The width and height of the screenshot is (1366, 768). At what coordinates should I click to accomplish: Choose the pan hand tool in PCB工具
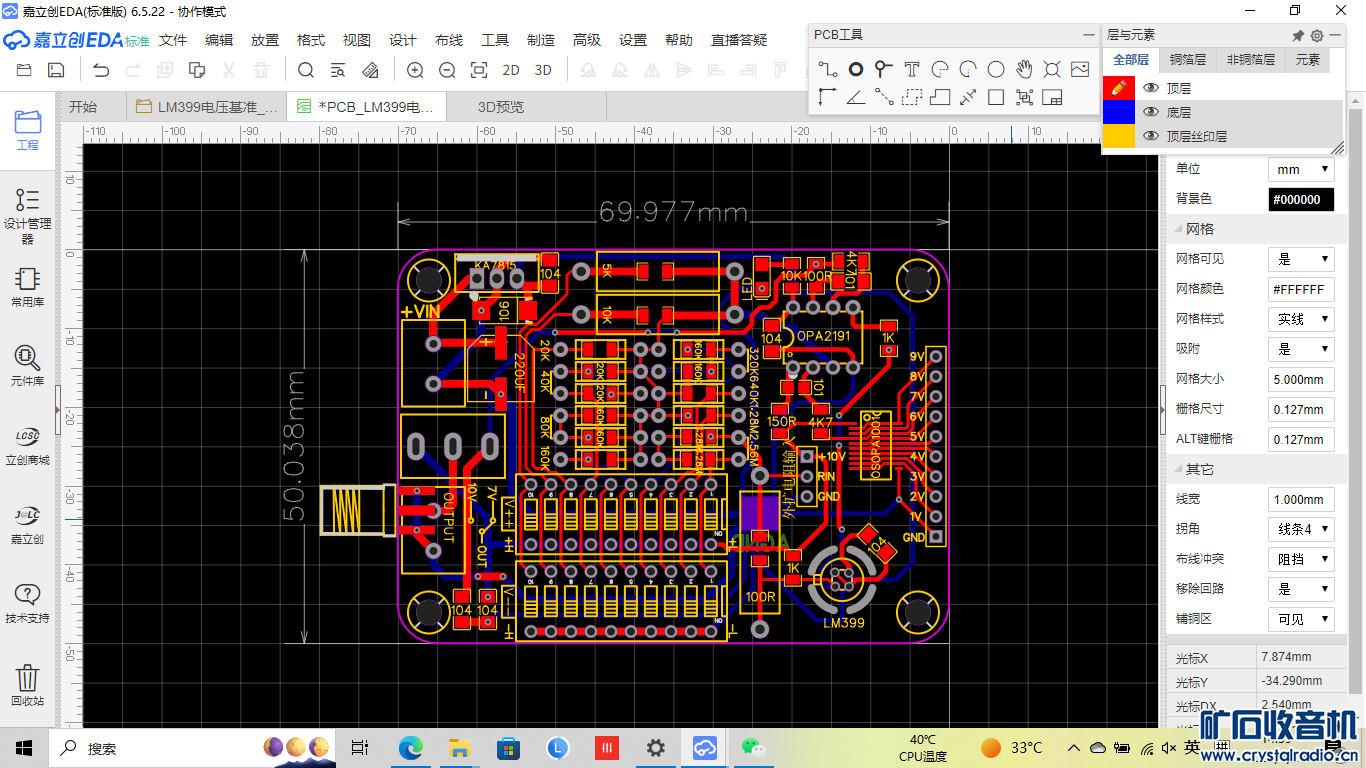[1024, 69]
